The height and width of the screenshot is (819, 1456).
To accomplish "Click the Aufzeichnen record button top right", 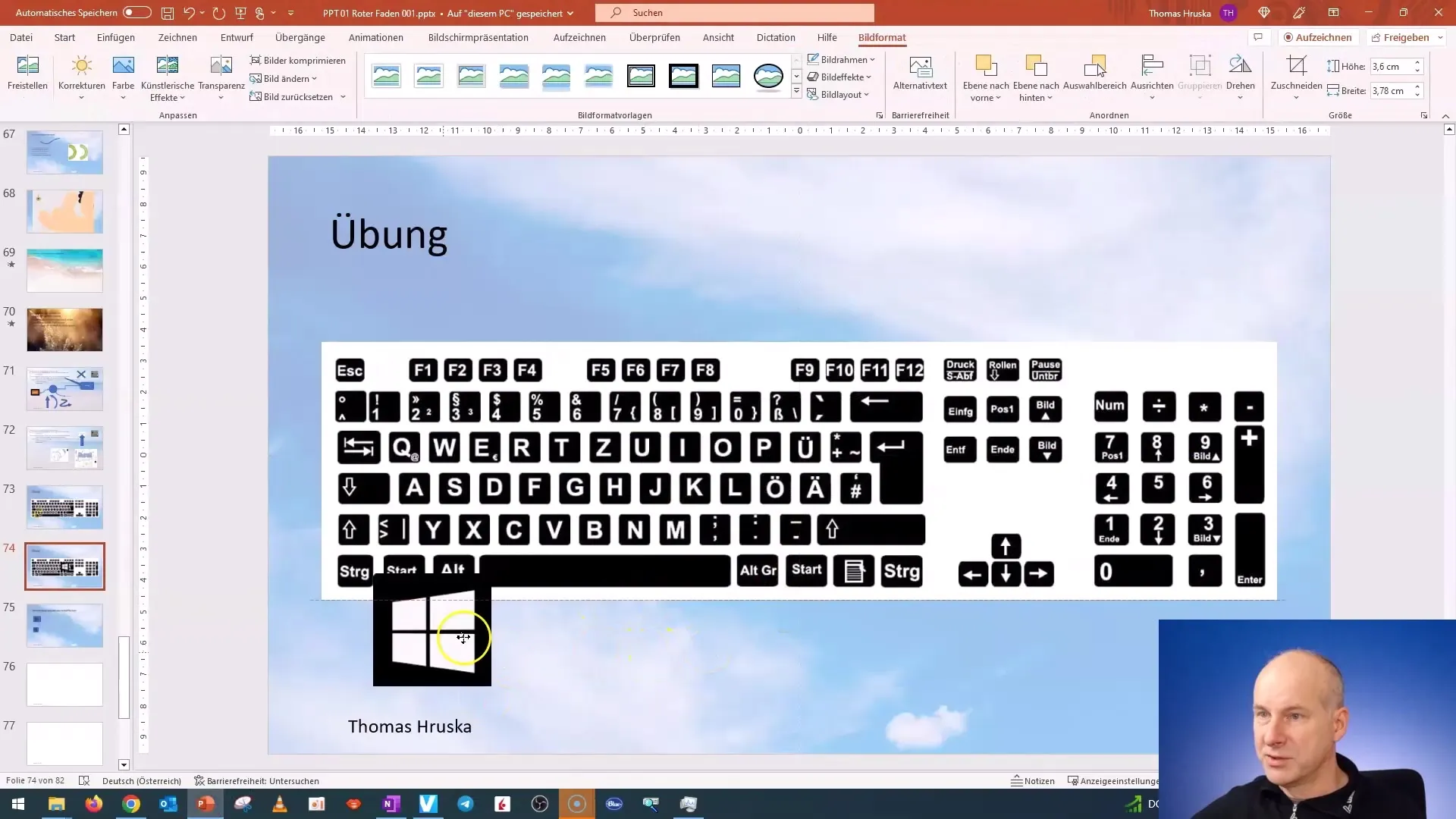I will pos(1317,37).
